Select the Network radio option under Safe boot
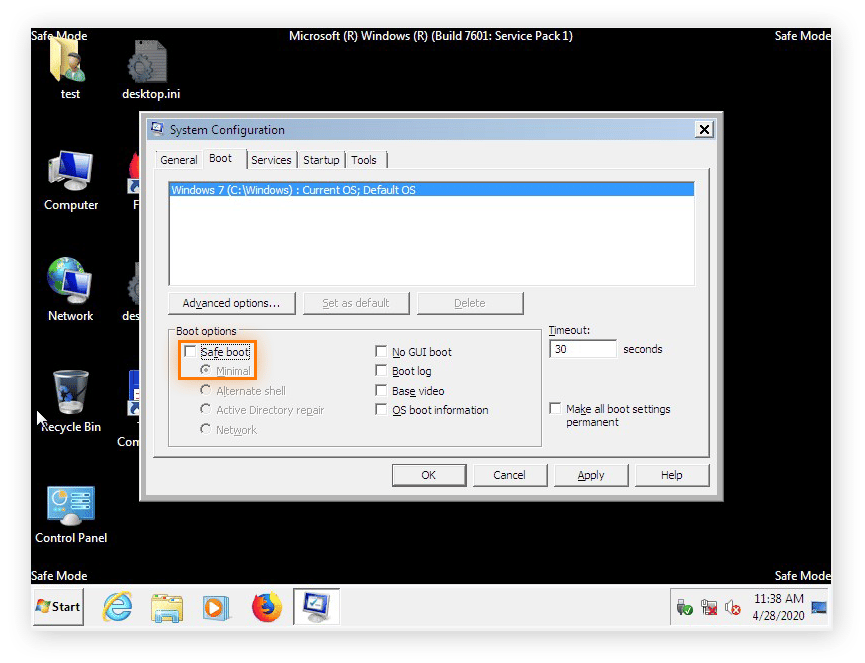The image size is (865, 663). pos(205,429)
